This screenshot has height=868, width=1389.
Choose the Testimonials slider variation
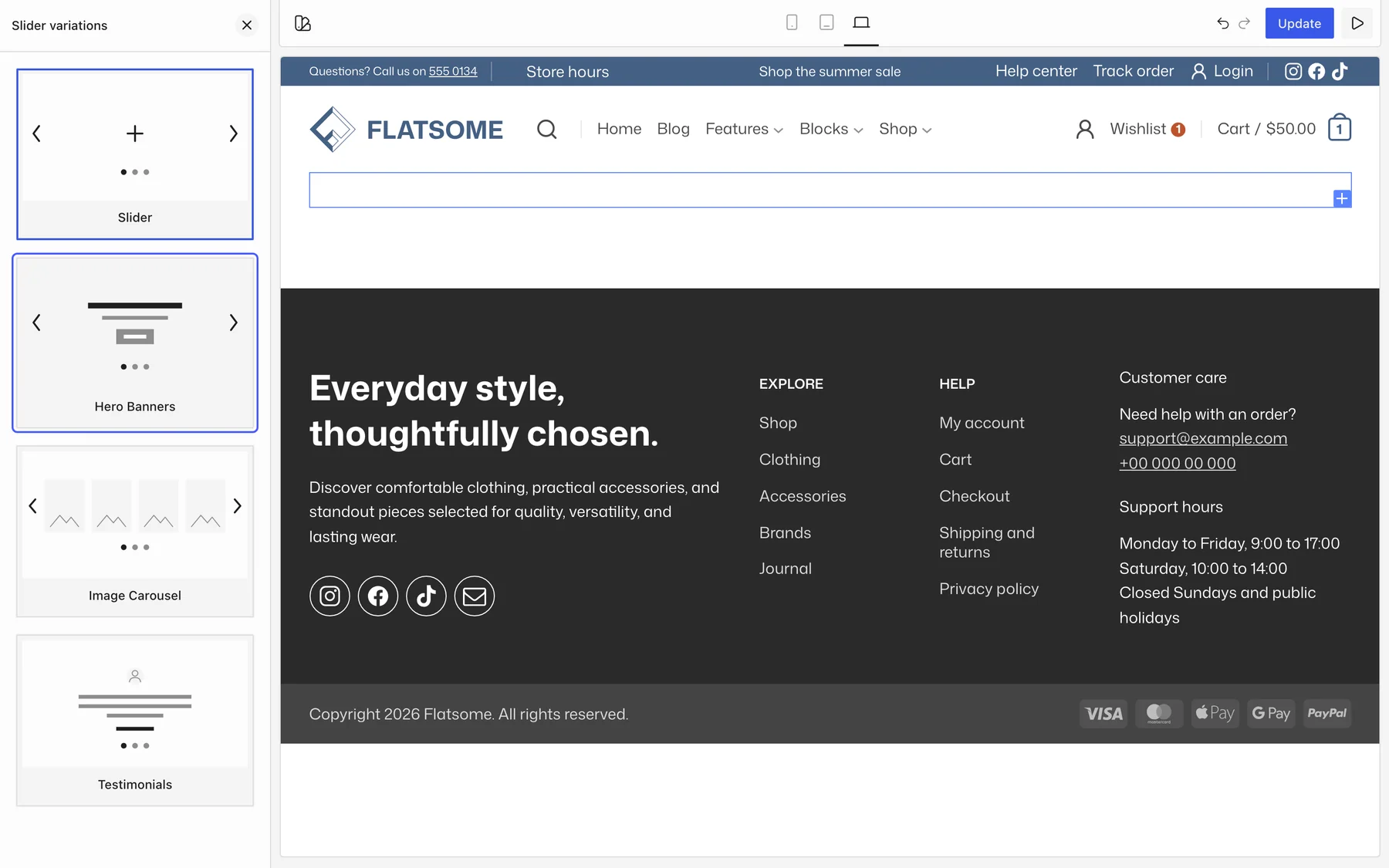point(135,721)
